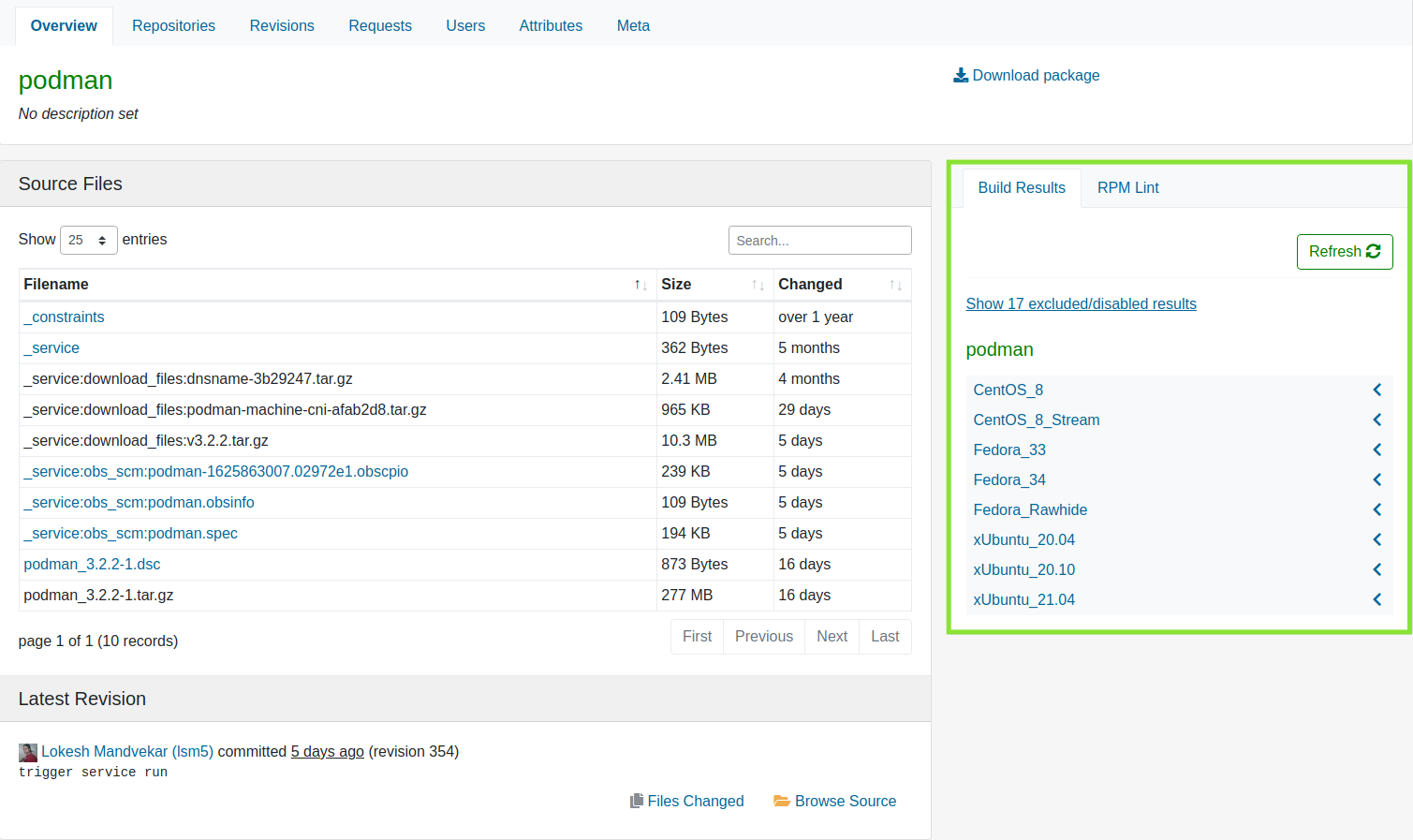This screenshot has width=1413, height=840.
Task: Click the 5 days ago revision link
Action: [327, 751]
